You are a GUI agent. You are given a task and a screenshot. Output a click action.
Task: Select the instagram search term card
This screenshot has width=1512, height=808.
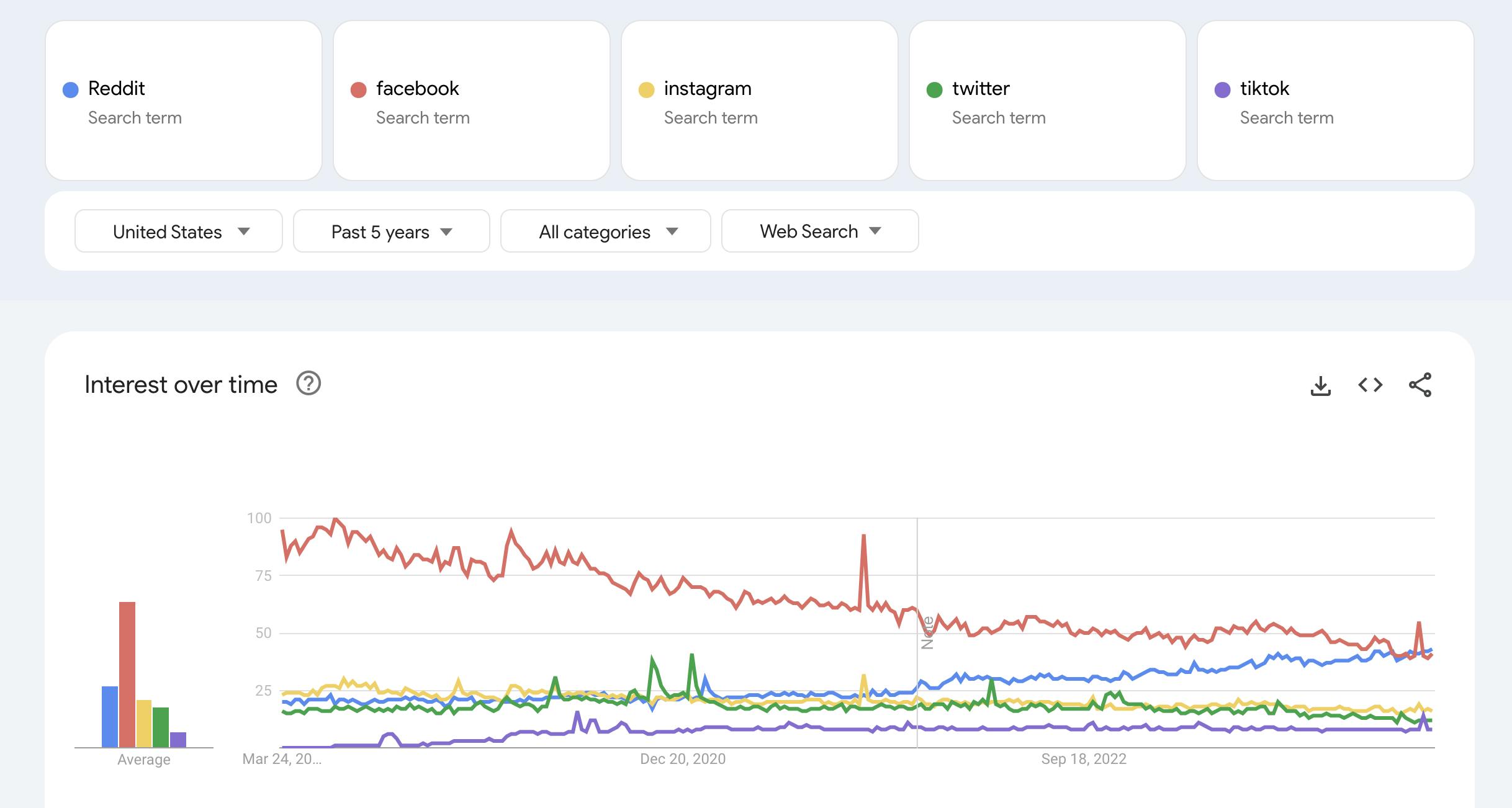point(759,101)
